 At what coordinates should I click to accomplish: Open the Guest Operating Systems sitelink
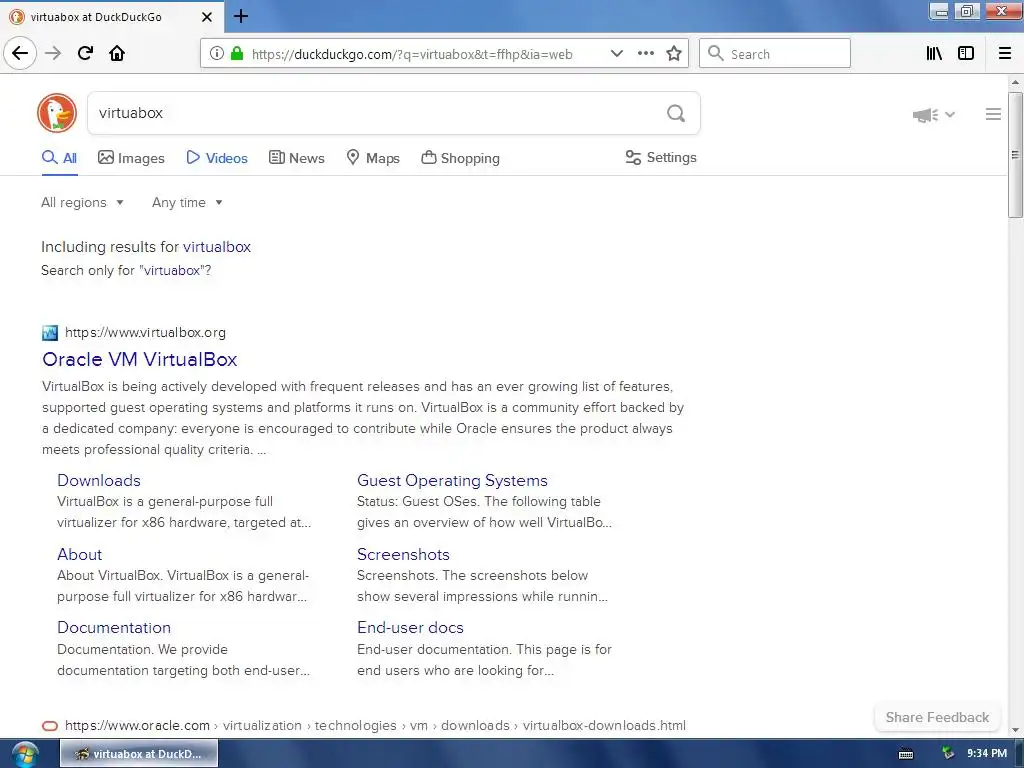(452, 480)
